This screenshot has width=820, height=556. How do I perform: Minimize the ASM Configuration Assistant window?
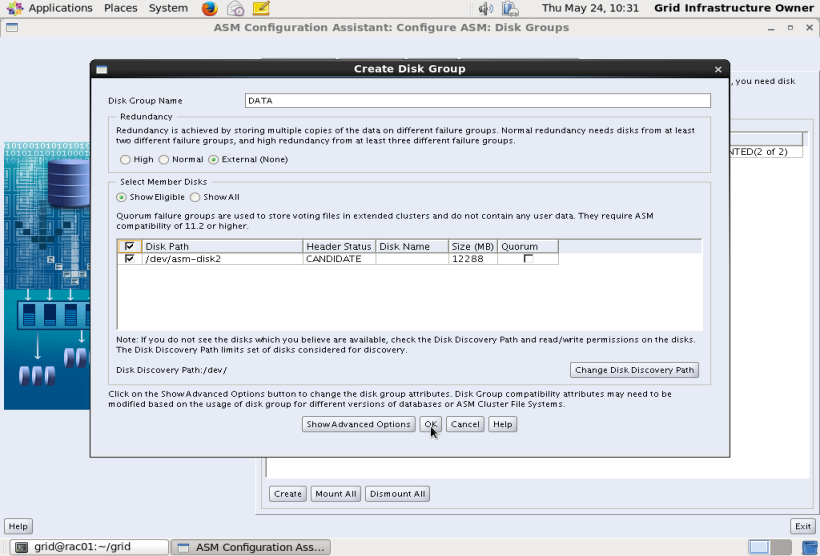point(771,28)
